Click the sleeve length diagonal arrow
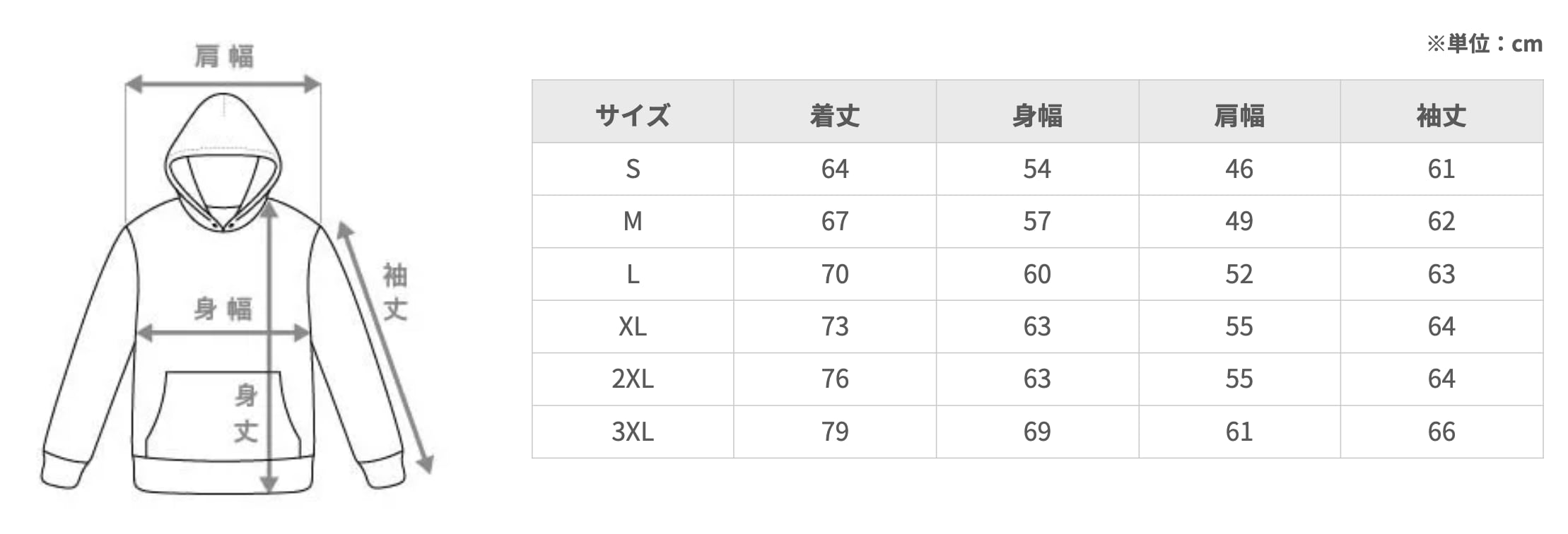This screenshot has width=1568, height=534. tap(385, 348)
